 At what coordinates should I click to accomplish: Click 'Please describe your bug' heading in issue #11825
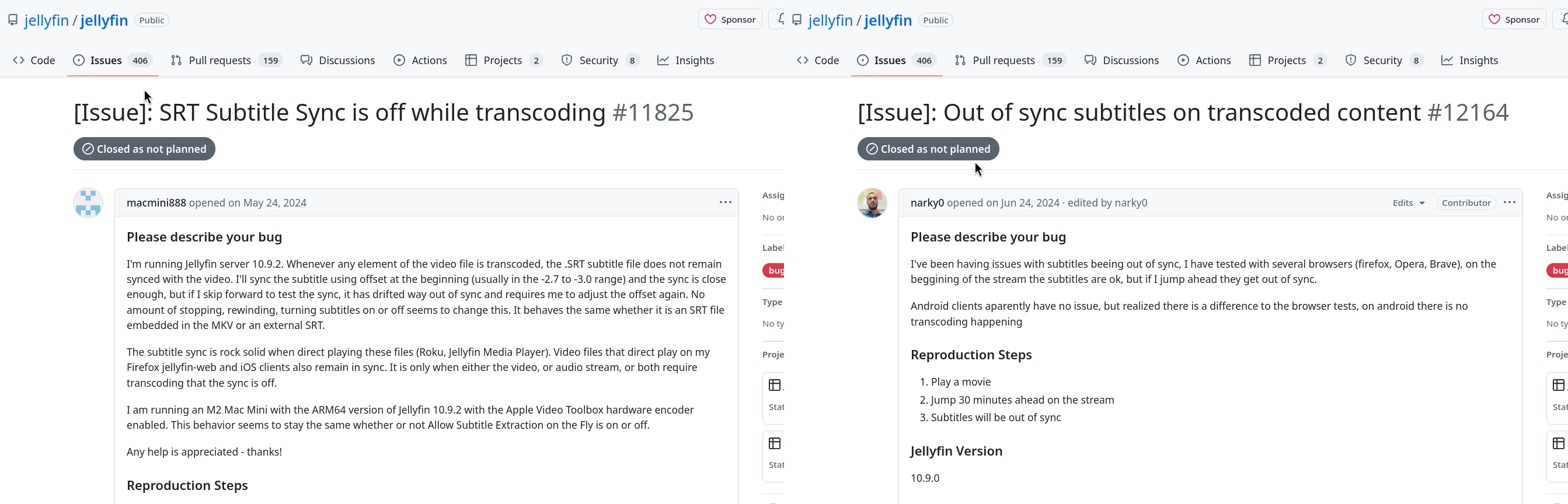pyautogui.click(x=204, y=237)
